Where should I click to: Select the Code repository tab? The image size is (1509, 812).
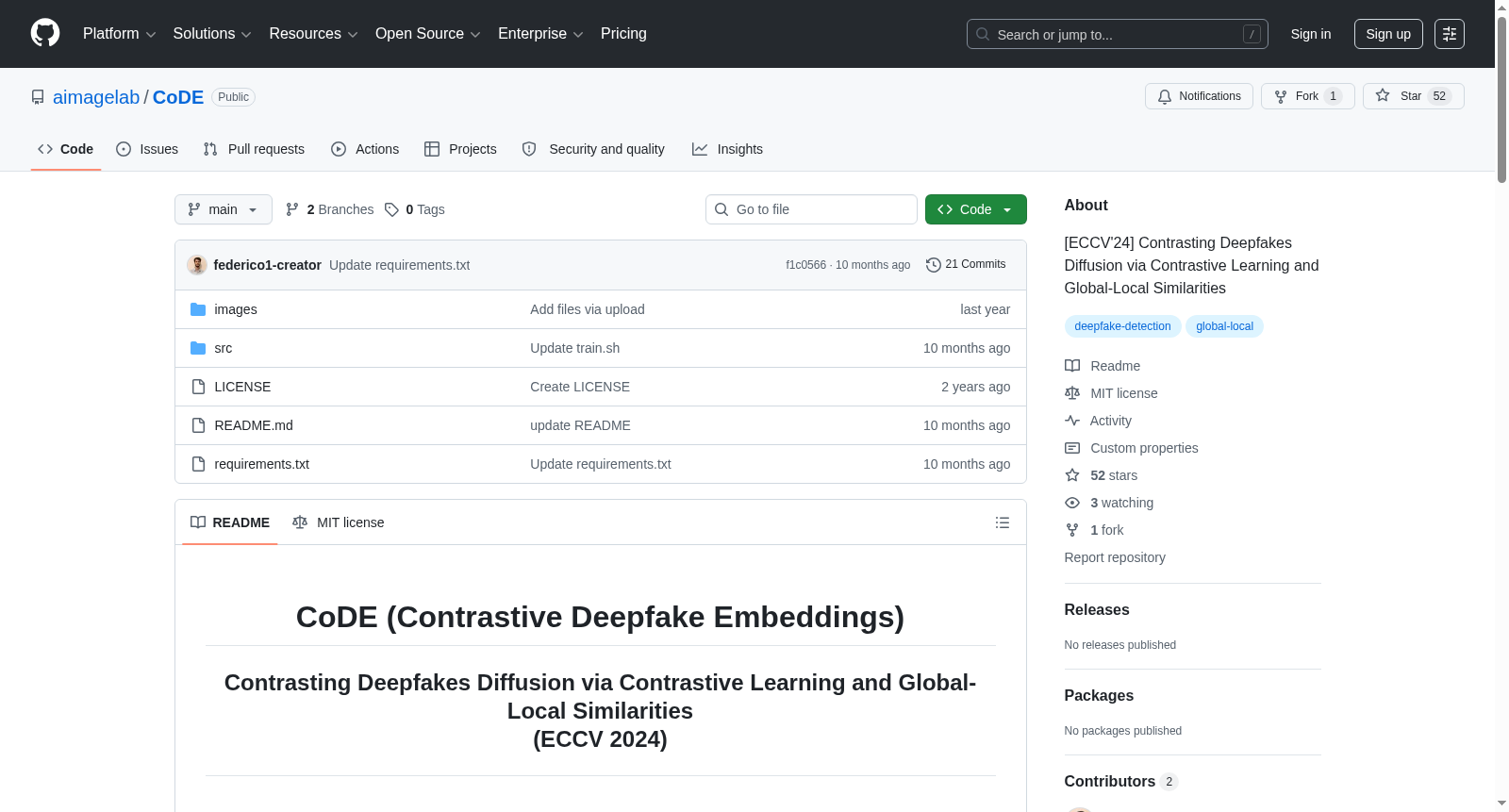(66, 149)
